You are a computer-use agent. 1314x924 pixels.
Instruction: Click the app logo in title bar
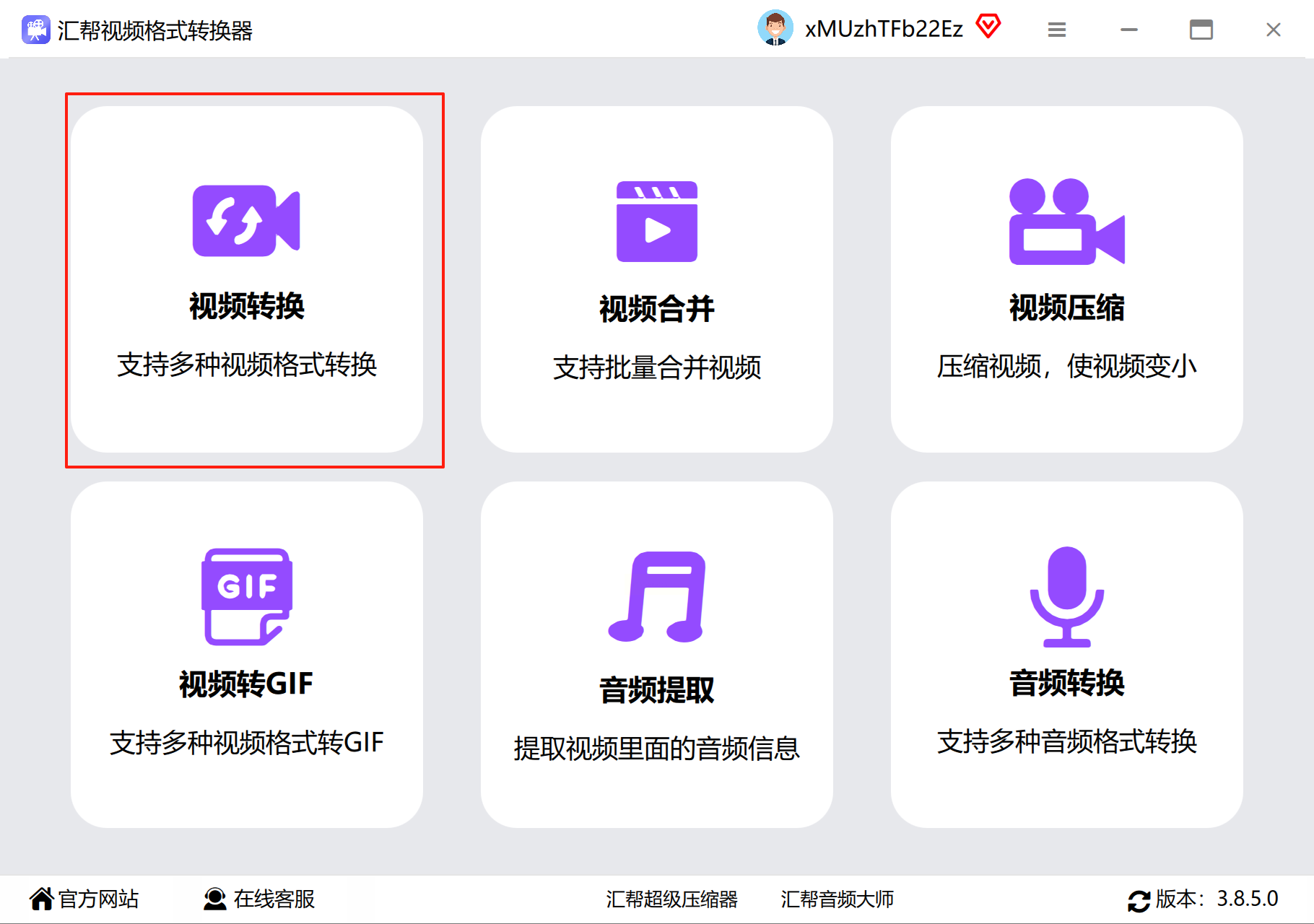[35, 30]
